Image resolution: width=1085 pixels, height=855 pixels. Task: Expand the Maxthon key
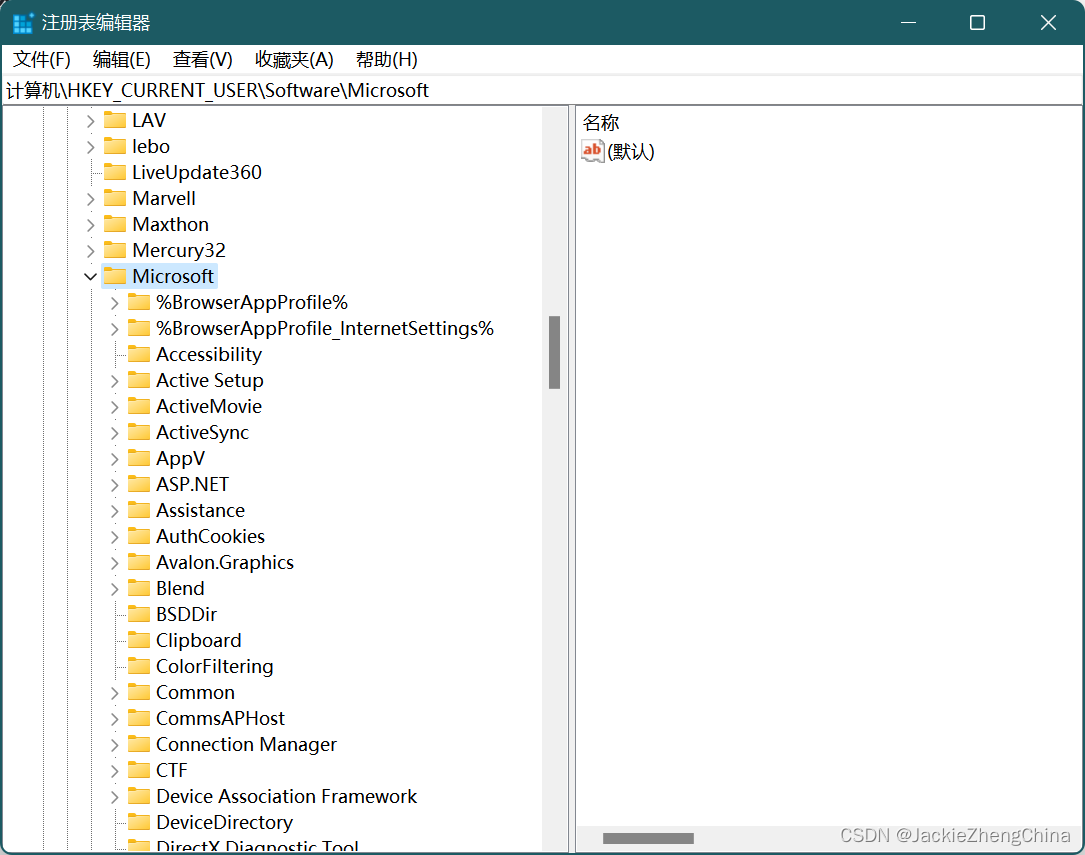[90, 225]
